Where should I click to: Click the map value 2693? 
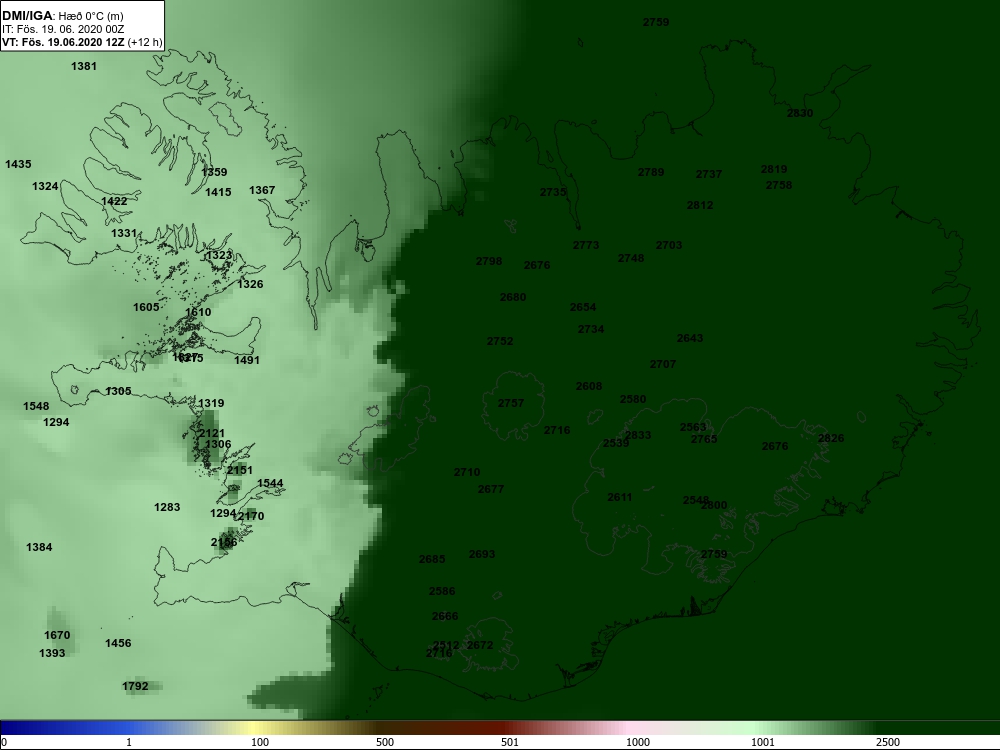click(482, 554)
